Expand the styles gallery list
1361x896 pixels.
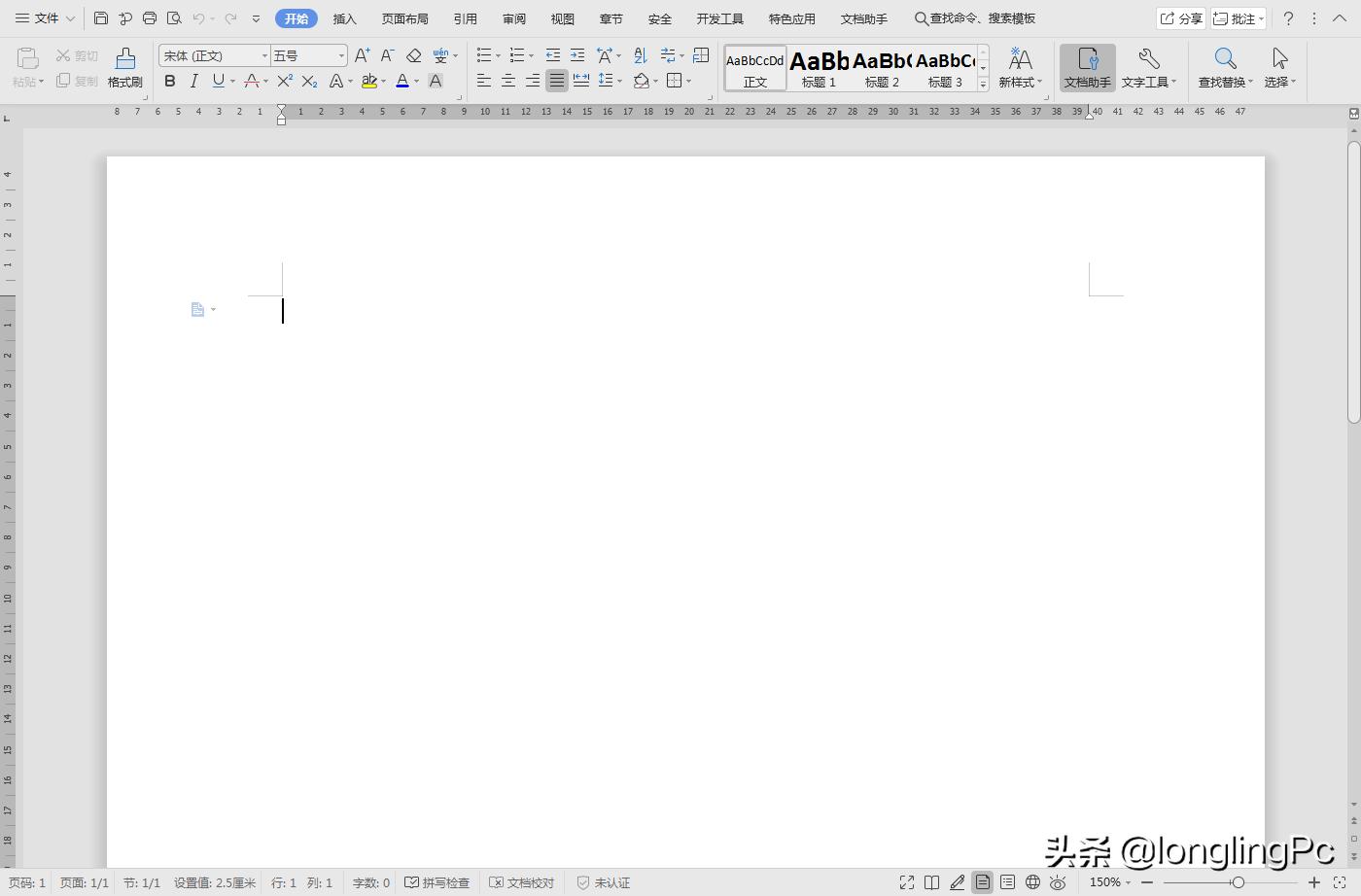tap(983, 86)
